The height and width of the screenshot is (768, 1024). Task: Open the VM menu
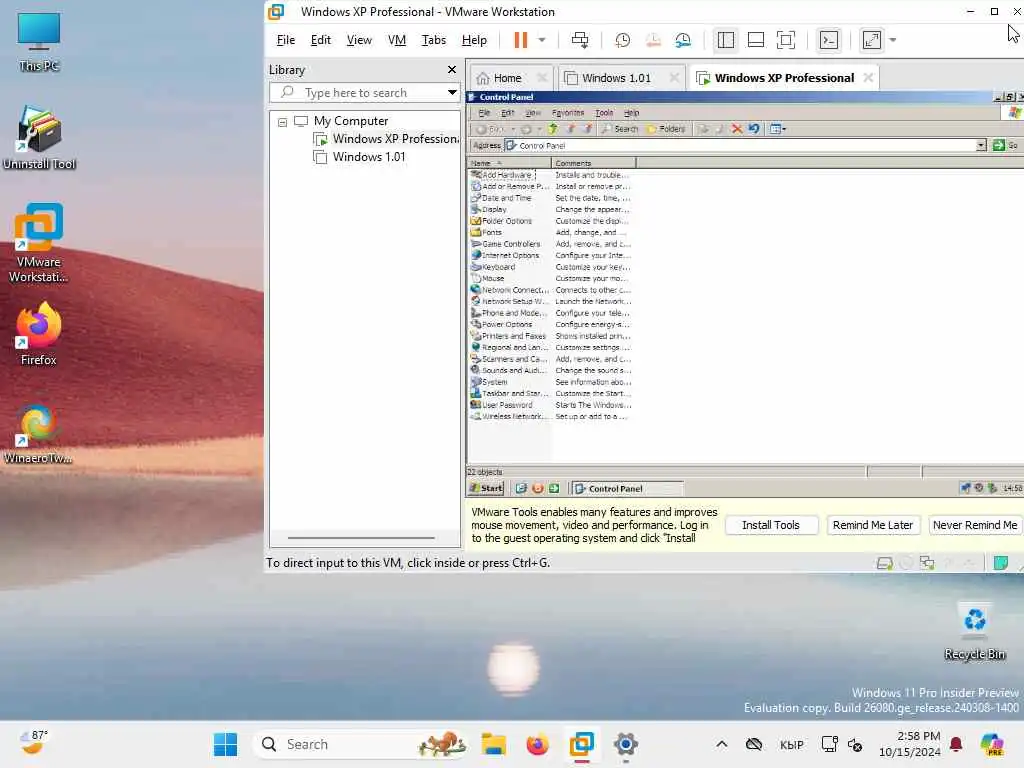396,40
